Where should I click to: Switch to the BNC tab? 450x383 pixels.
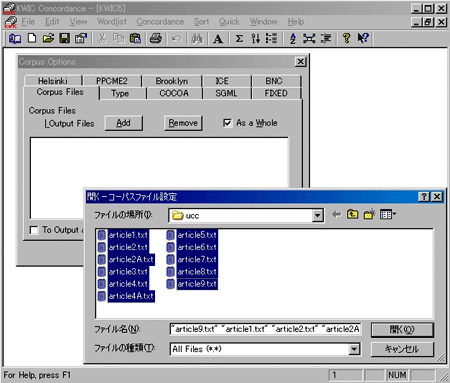point(274,81)
